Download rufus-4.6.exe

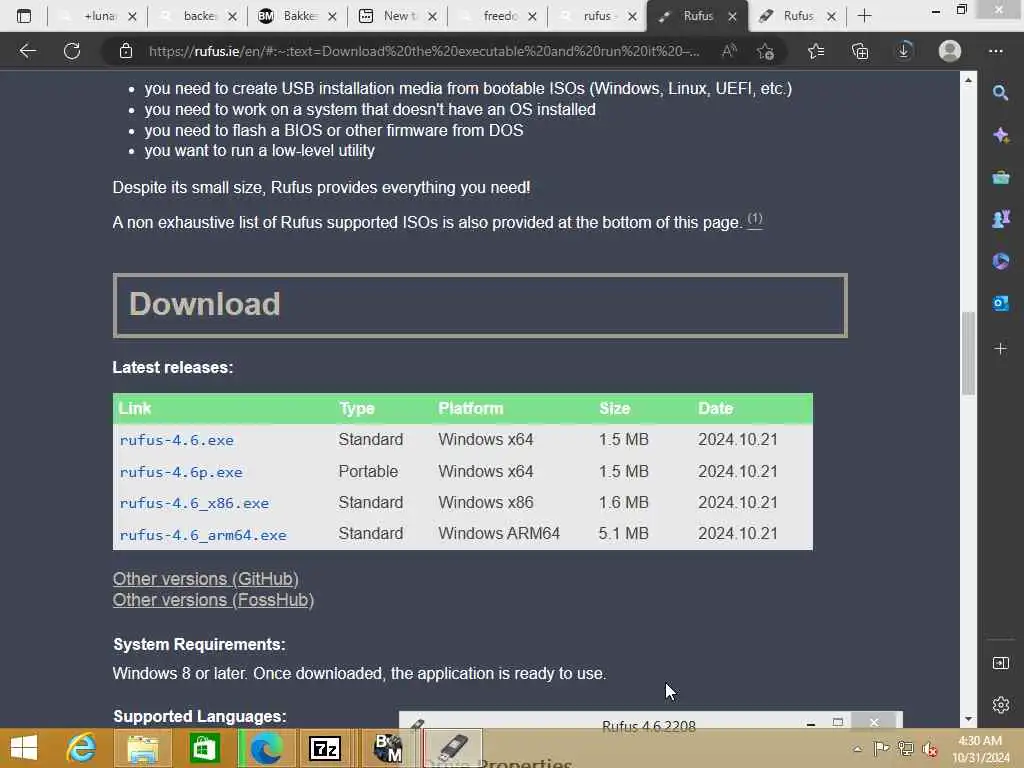[176, 440]
